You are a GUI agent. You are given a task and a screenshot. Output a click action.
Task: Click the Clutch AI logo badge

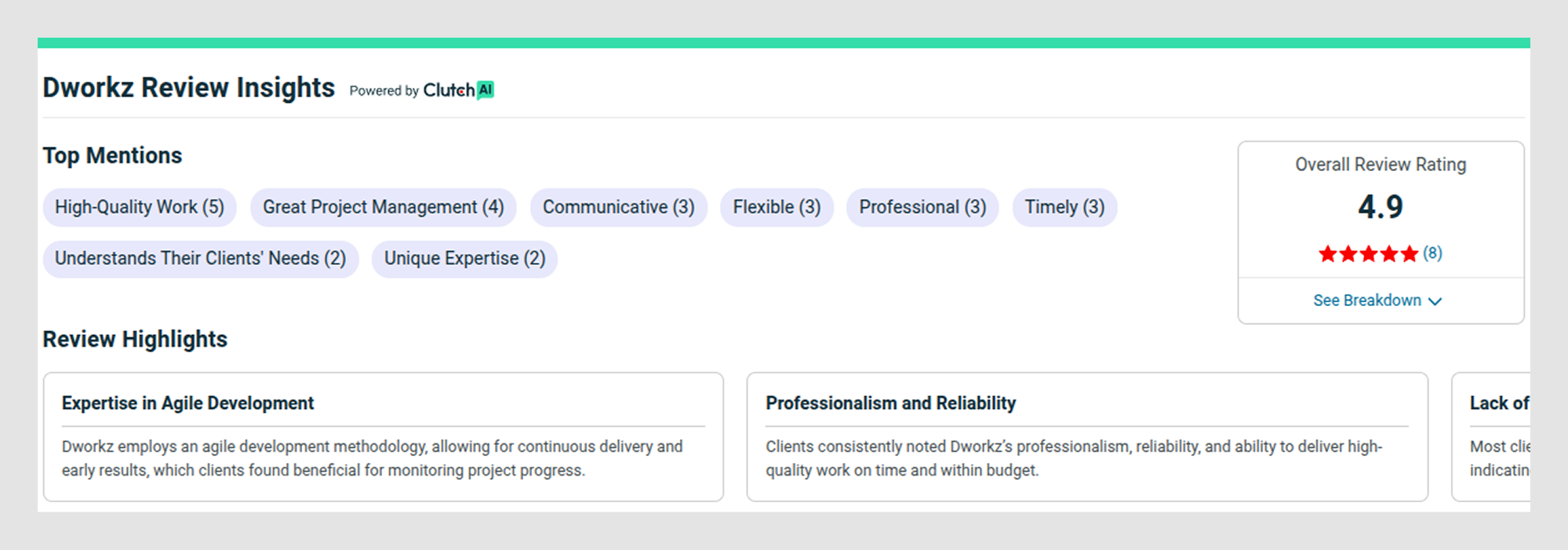tap(459, 90)
